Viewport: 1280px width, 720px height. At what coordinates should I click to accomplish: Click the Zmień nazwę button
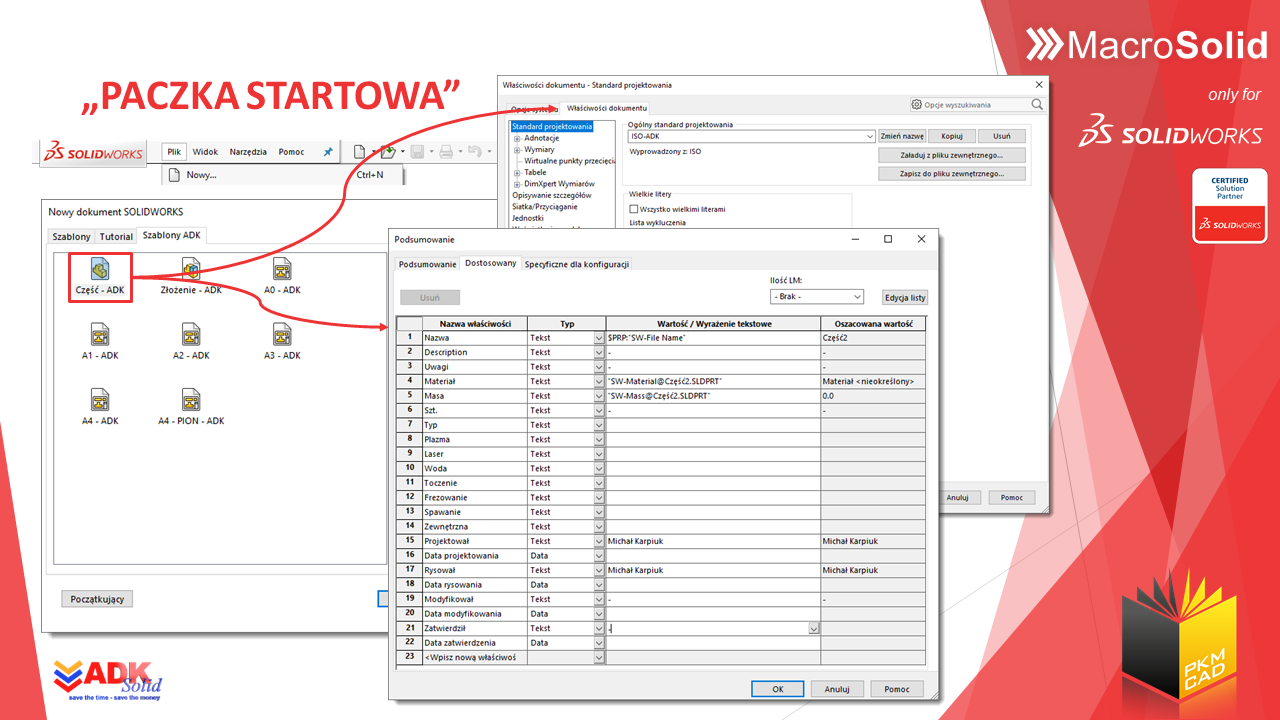click(x=902, y=136)
